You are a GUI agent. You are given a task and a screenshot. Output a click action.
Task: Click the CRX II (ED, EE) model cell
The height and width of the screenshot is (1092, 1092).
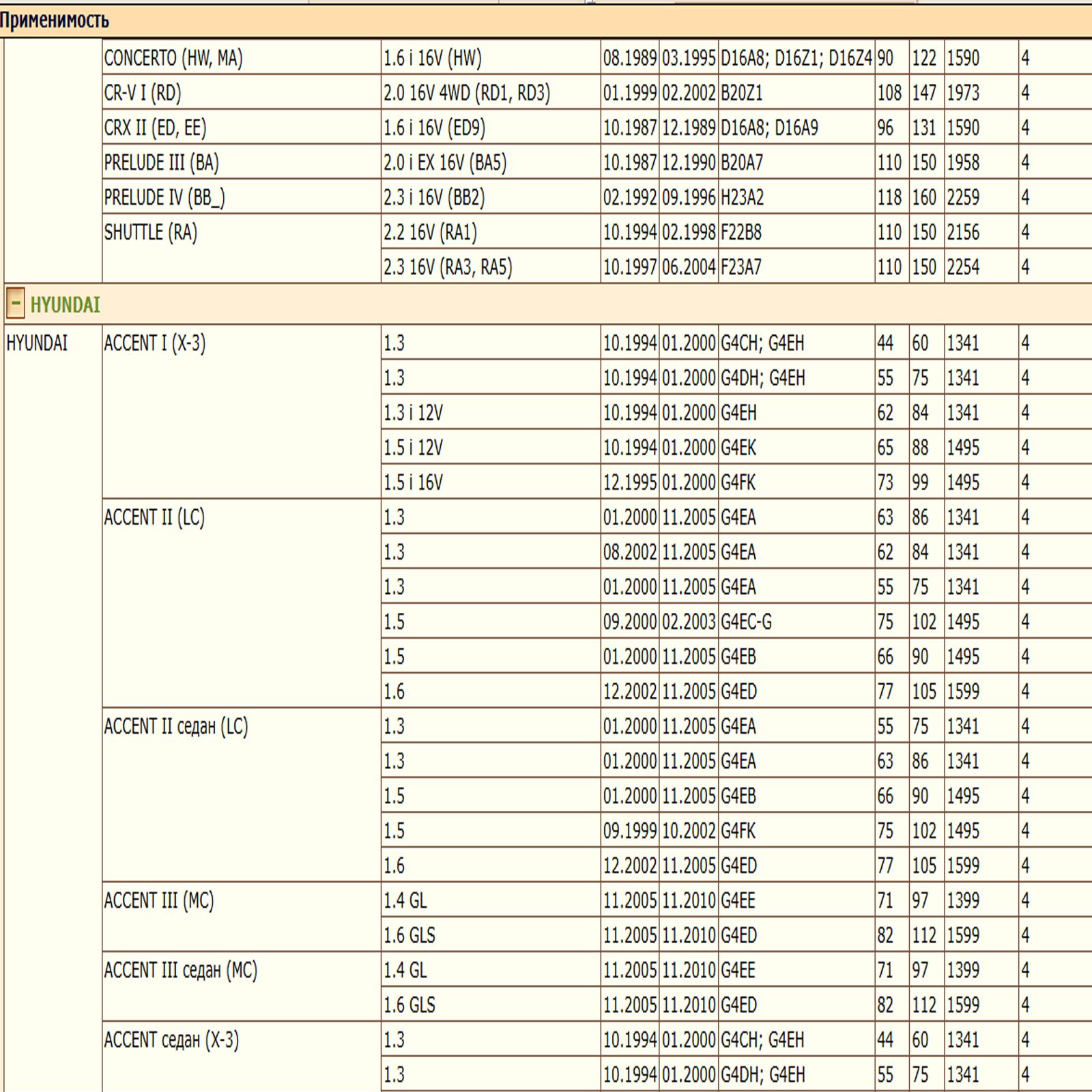tap(155, 128)
